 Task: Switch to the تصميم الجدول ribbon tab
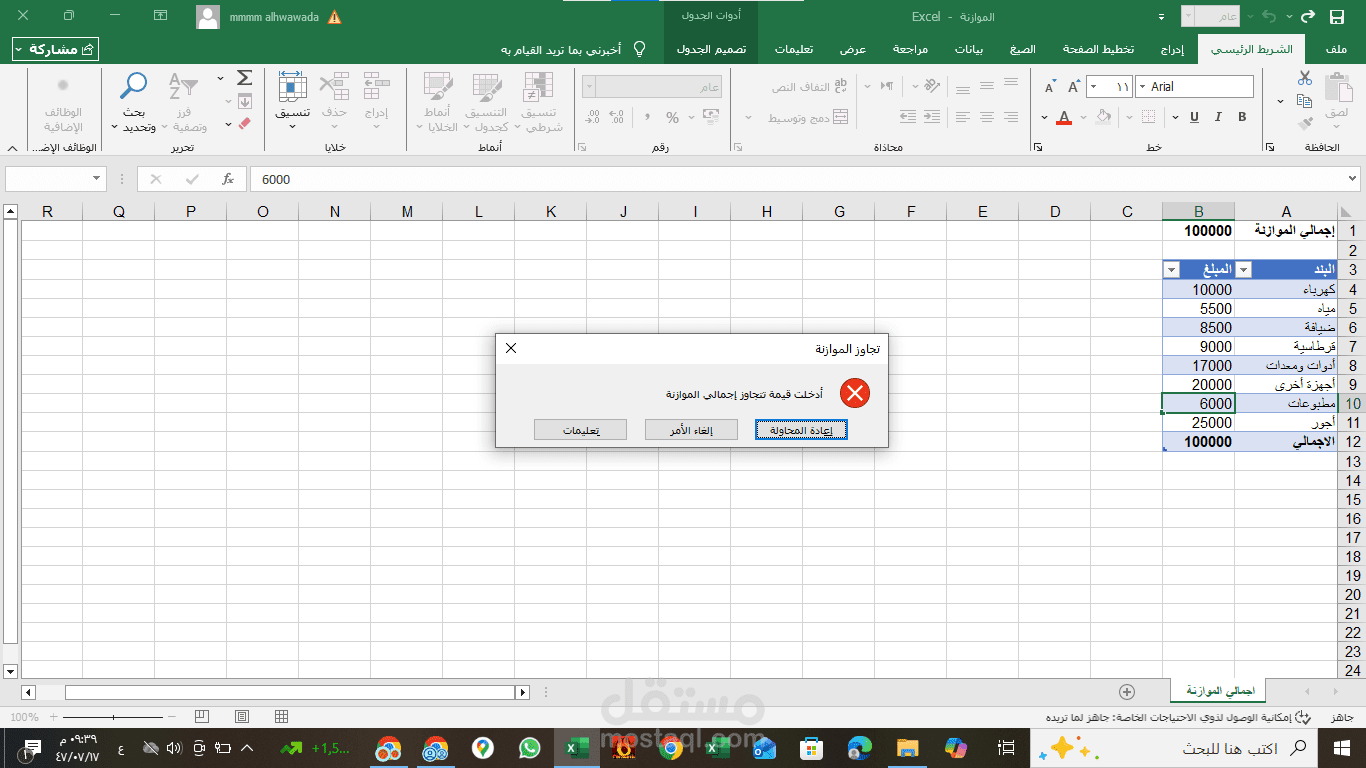(711, 48)
